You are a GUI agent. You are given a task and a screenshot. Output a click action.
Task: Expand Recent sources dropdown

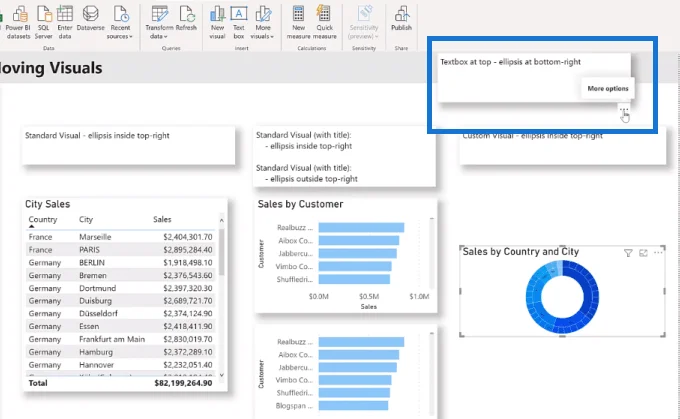click(x=120, y=23)
